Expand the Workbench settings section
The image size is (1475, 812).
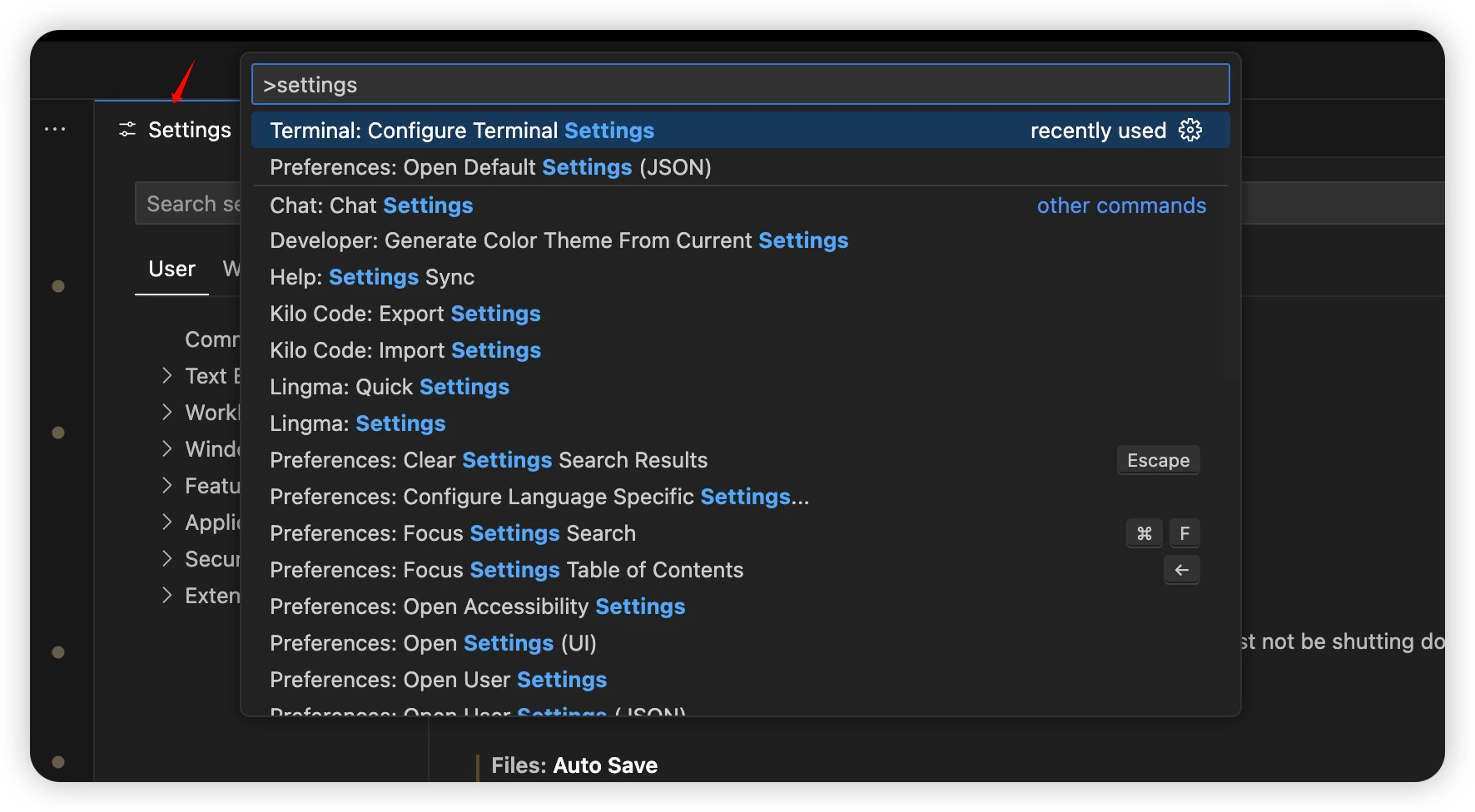(x=167, y=413)
